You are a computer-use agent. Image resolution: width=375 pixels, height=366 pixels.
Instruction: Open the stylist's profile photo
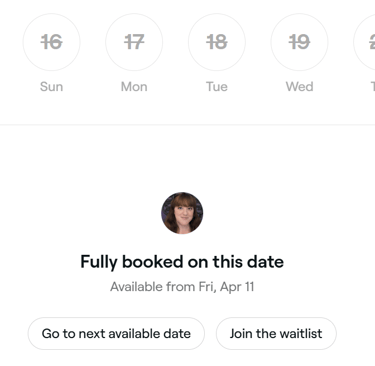182,213
